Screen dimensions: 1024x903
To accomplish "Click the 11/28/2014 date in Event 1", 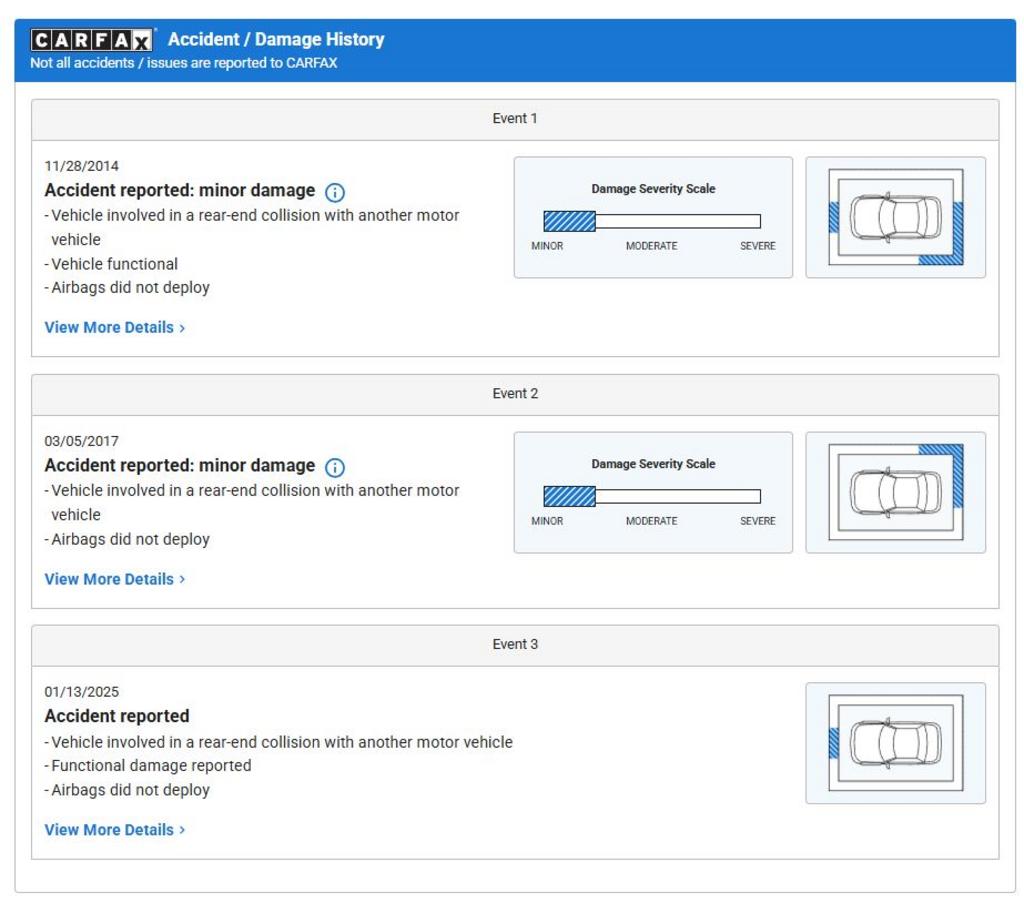I will (81, 166).
